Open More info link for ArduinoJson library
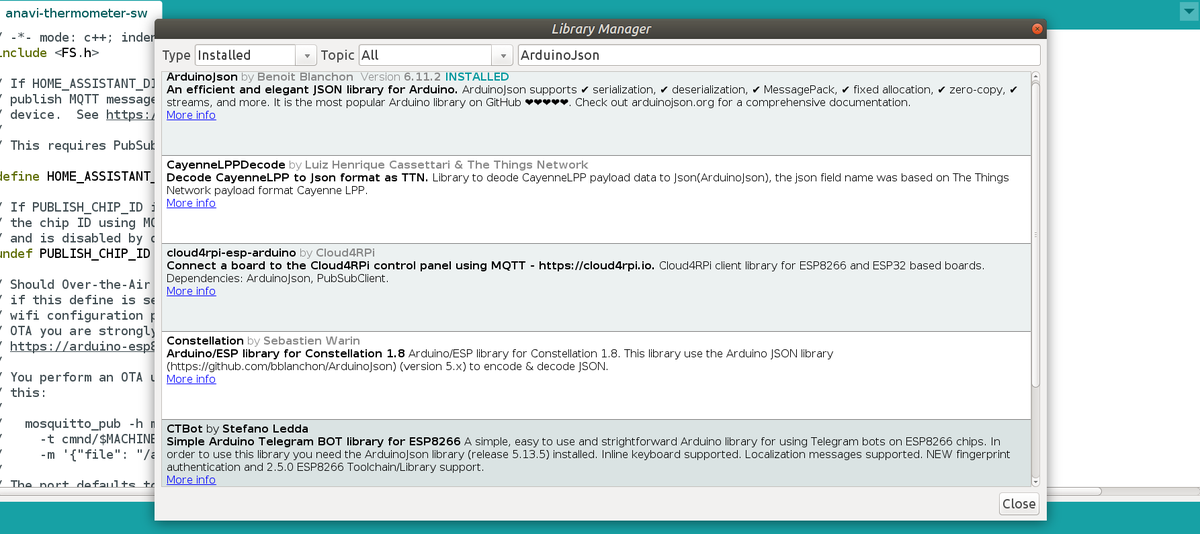The image size is (1200, 534). 191,115
